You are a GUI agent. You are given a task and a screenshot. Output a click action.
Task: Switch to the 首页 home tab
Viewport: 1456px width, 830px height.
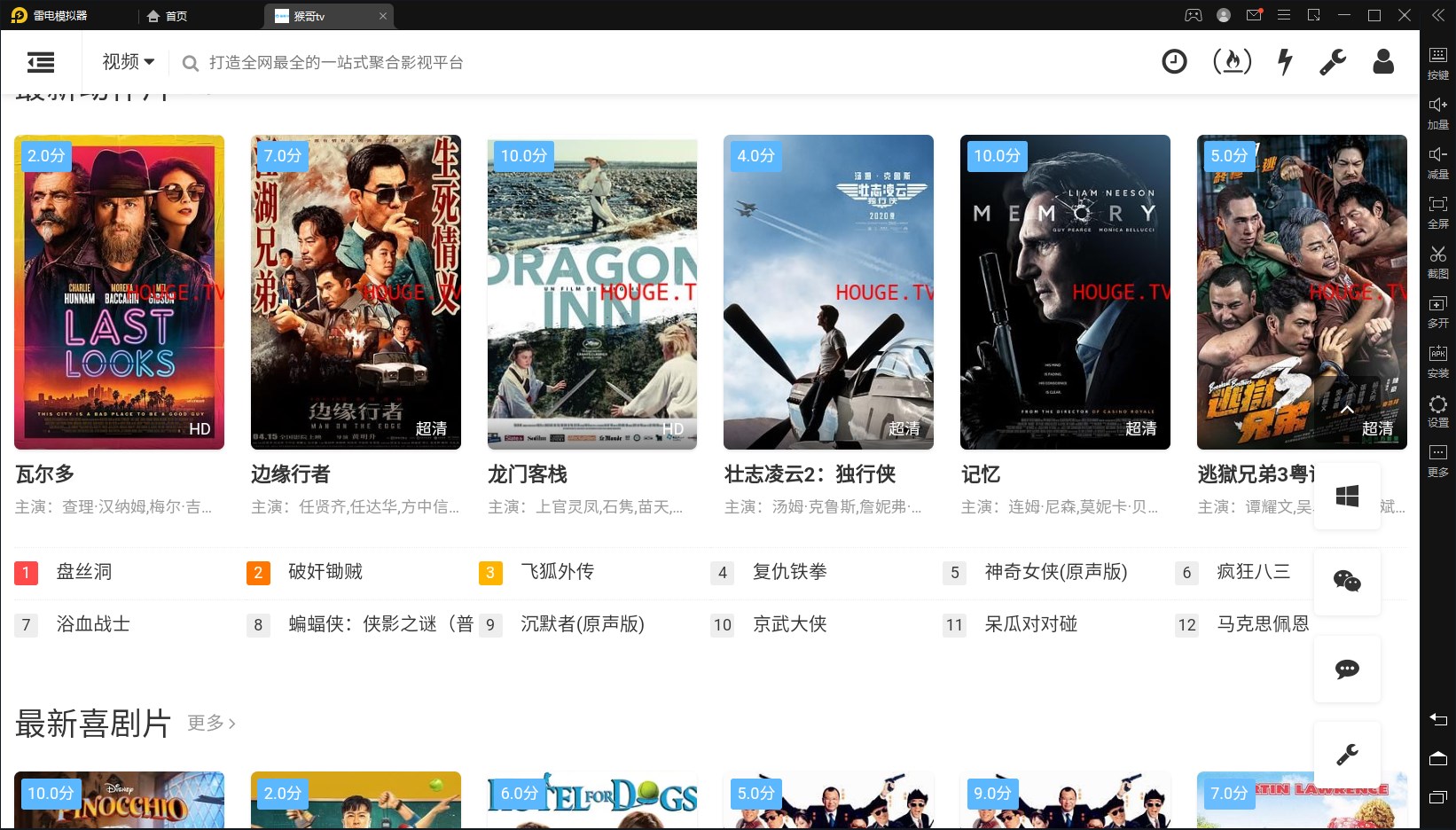(x=167, y=16)
